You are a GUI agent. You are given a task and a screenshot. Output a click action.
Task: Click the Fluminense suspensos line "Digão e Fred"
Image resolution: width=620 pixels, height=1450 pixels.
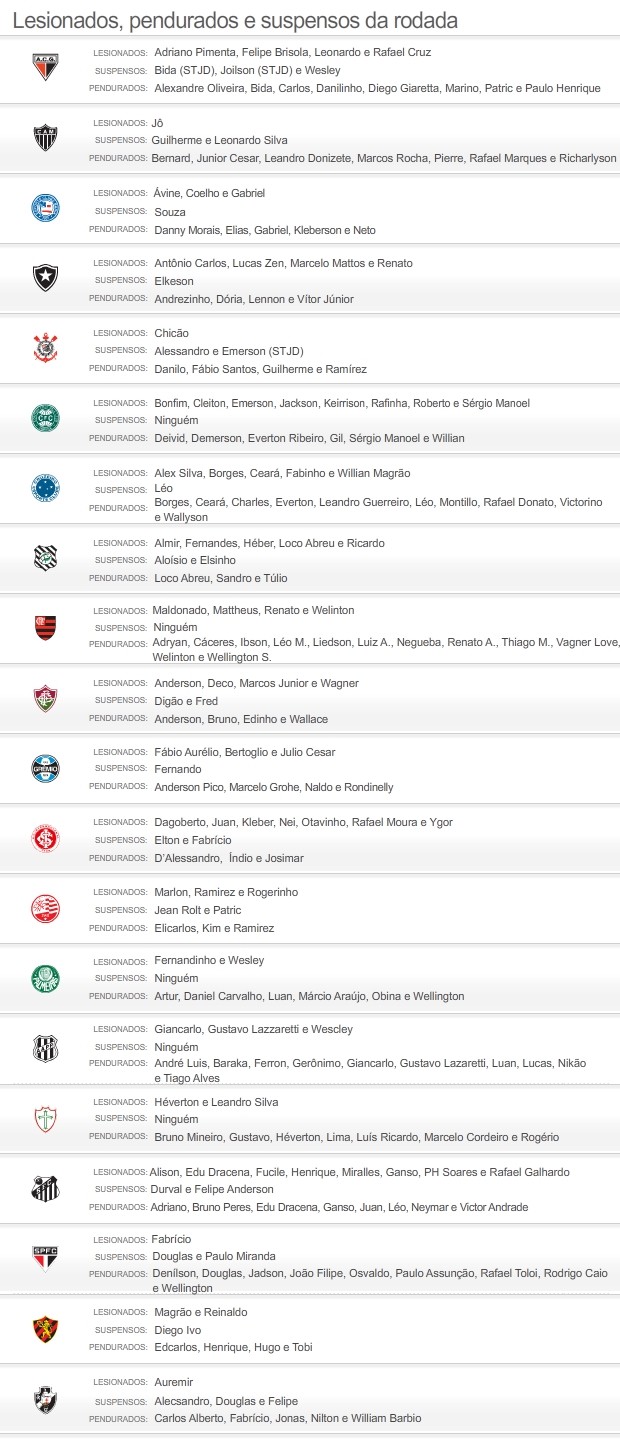tap(186, 701)
